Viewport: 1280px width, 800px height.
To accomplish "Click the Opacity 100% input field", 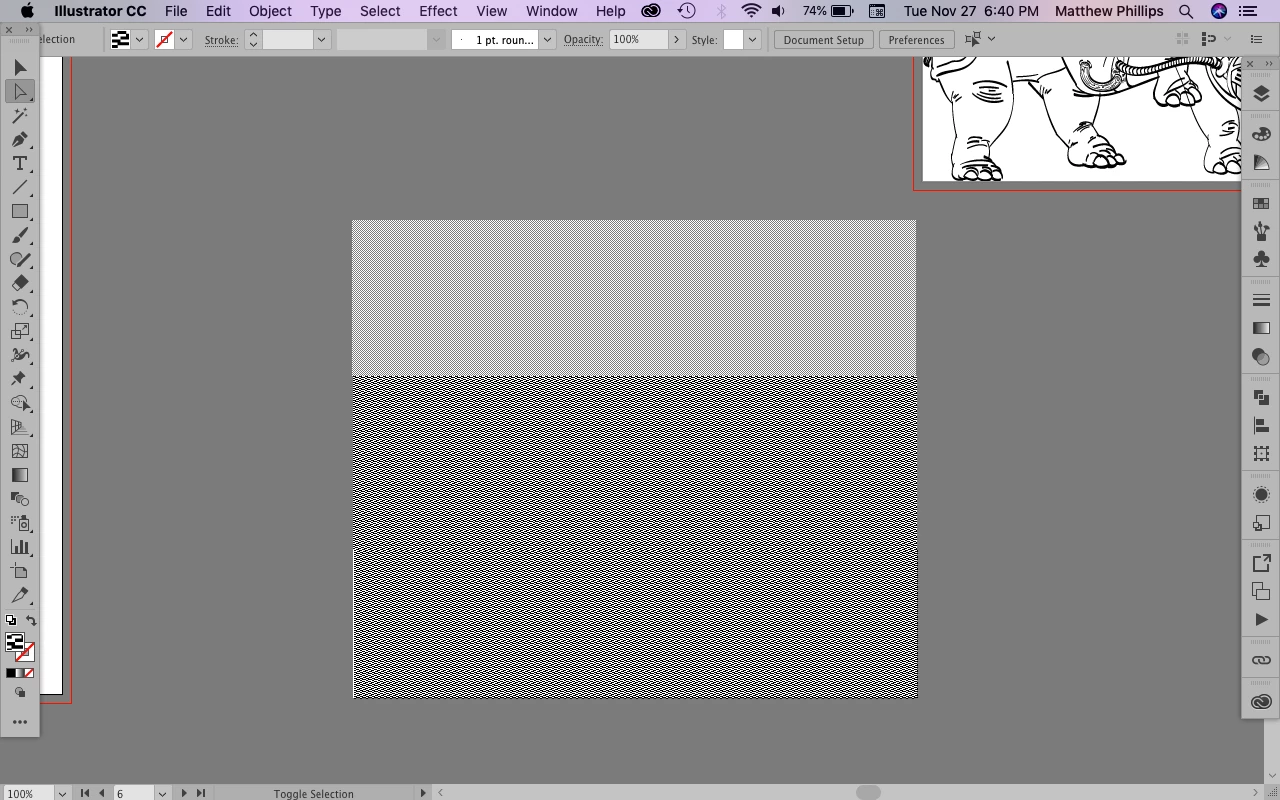I will [x=638, y=39].
